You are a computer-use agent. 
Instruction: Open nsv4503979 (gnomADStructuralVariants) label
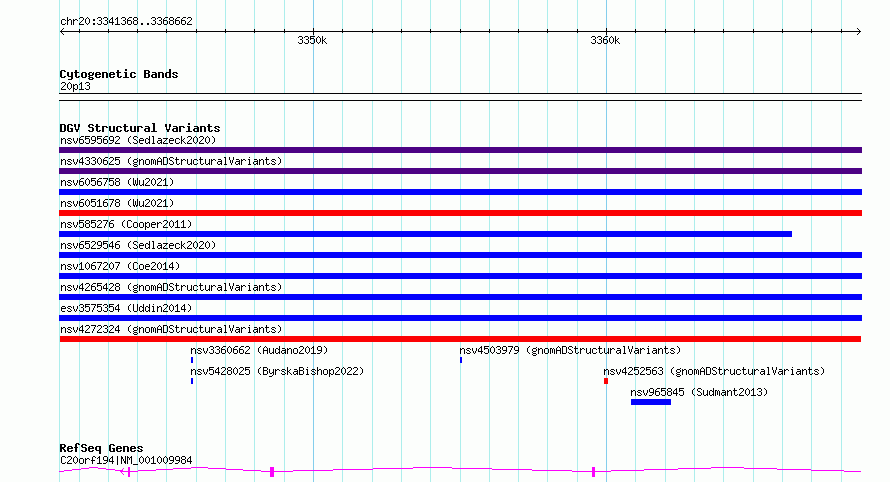tap(570, 350)
